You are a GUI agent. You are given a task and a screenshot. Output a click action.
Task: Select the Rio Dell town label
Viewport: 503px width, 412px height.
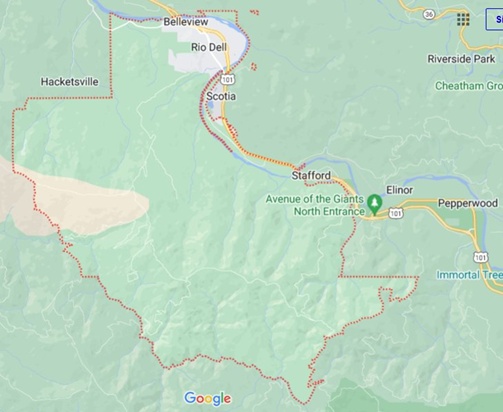[209, 47]
